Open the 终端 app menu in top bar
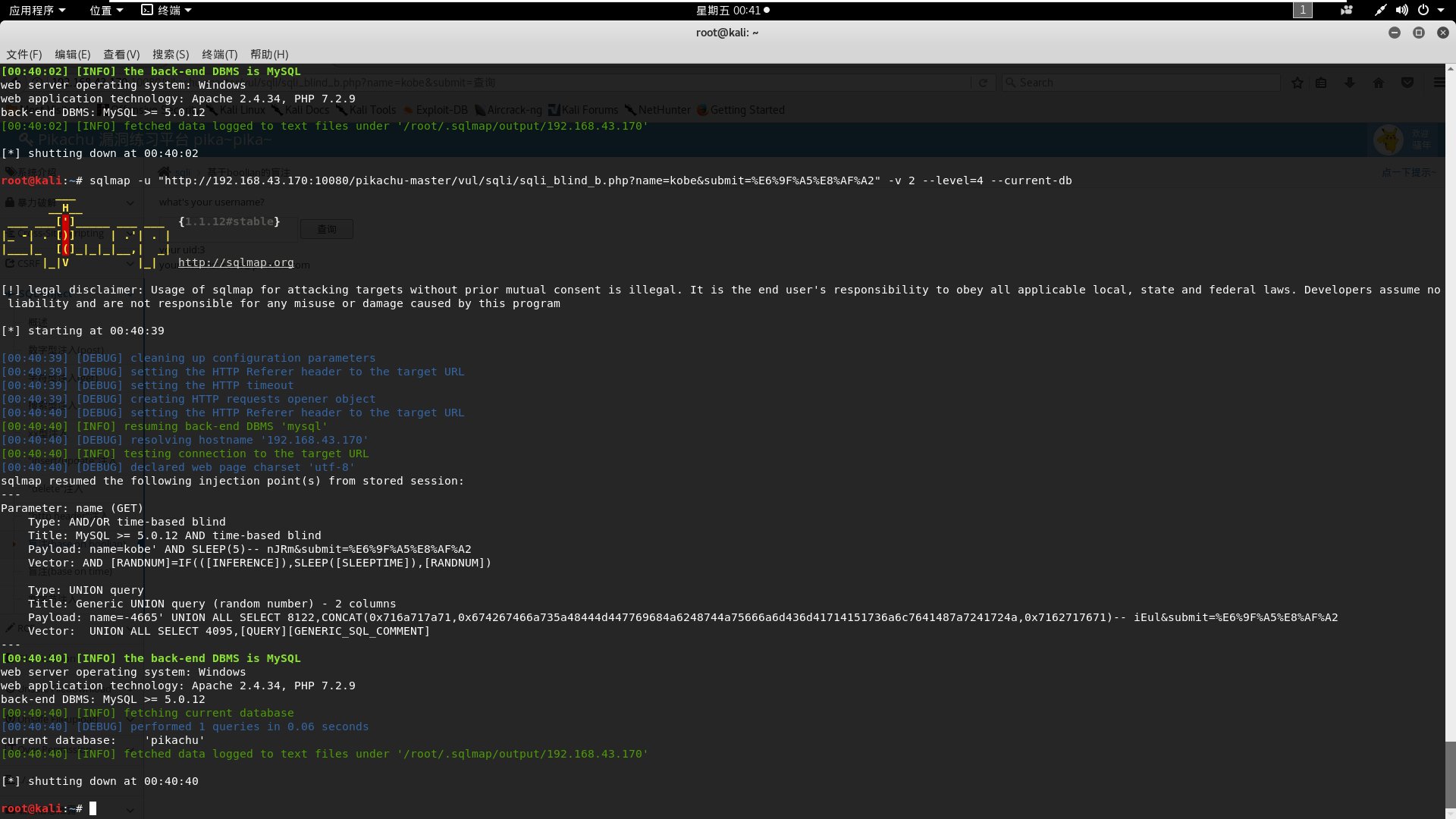Image resolution: width=1456 pixels, height=819 pixels. click(x=167, y=10)
